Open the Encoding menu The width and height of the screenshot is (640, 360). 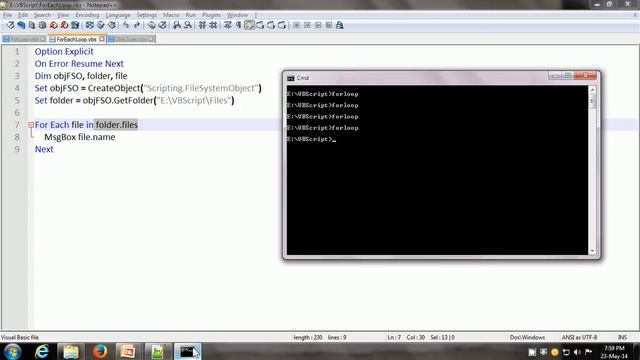coord(87,15)
